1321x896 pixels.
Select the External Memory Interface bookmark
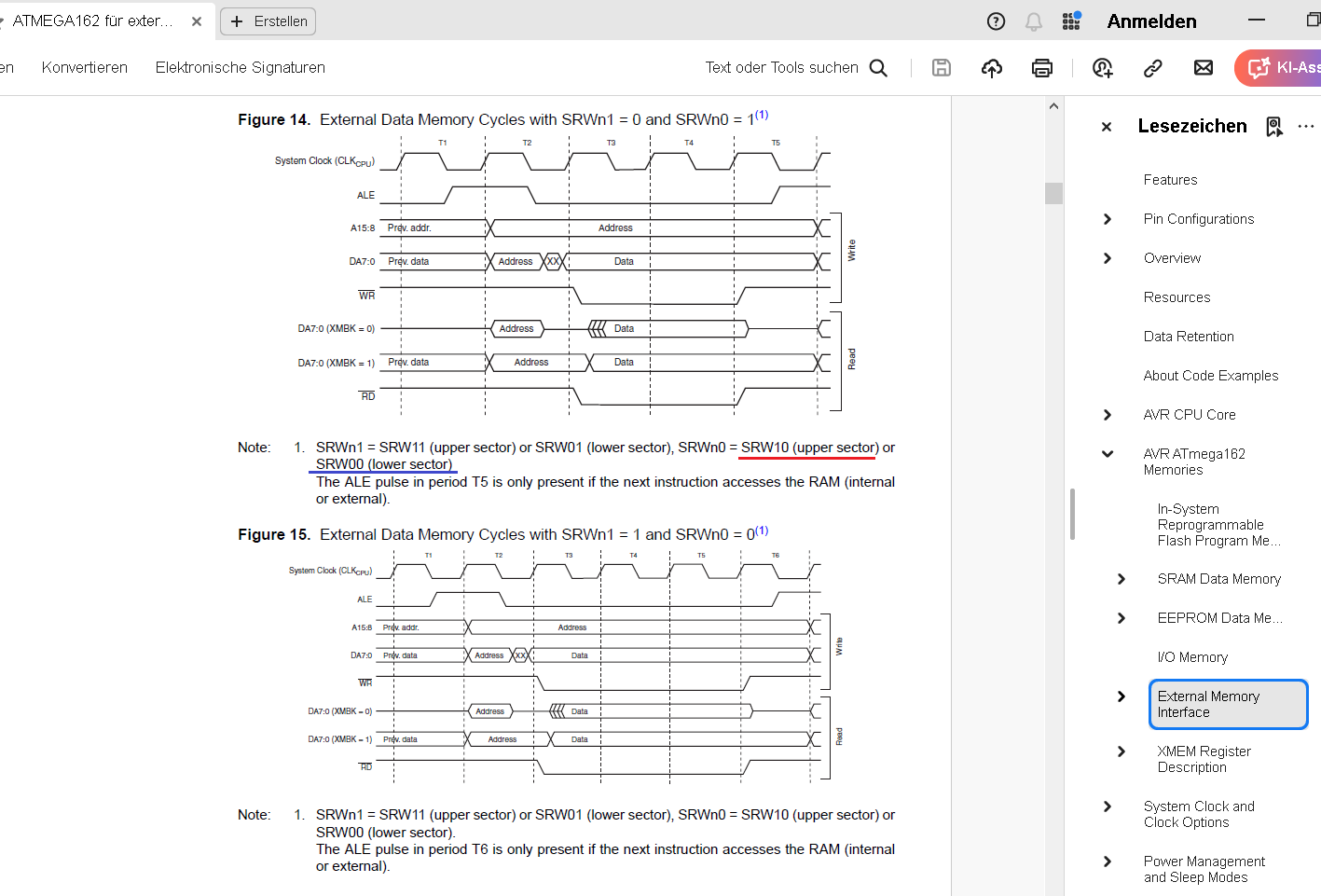[1229, 704]
